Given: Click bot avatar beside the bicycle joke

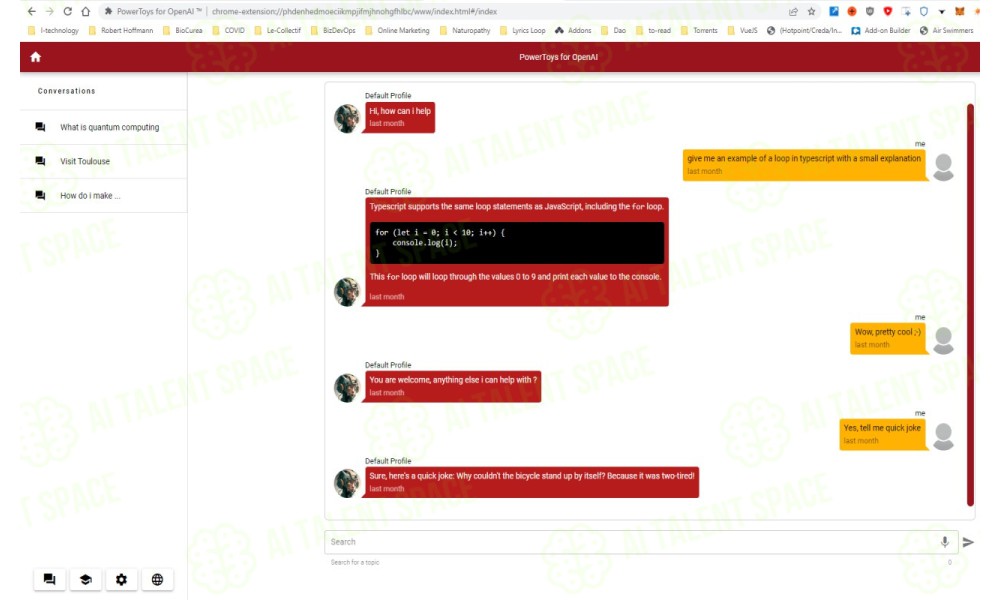Looking at the screenshot, I should pyautogui.click(x=347, y=483).
